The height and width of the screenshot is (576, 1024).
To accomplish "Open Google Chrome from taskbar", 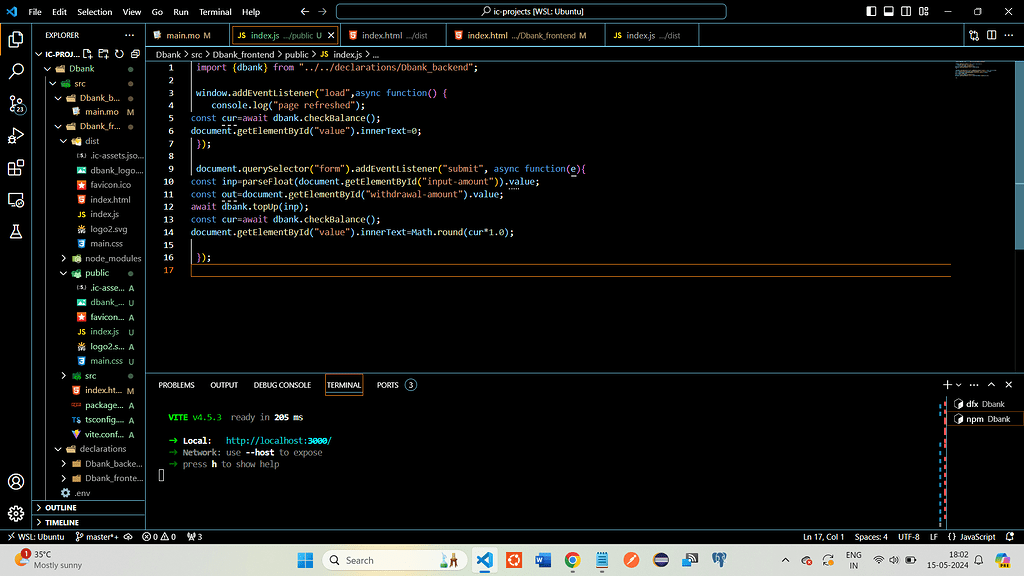I will [573, 560].
